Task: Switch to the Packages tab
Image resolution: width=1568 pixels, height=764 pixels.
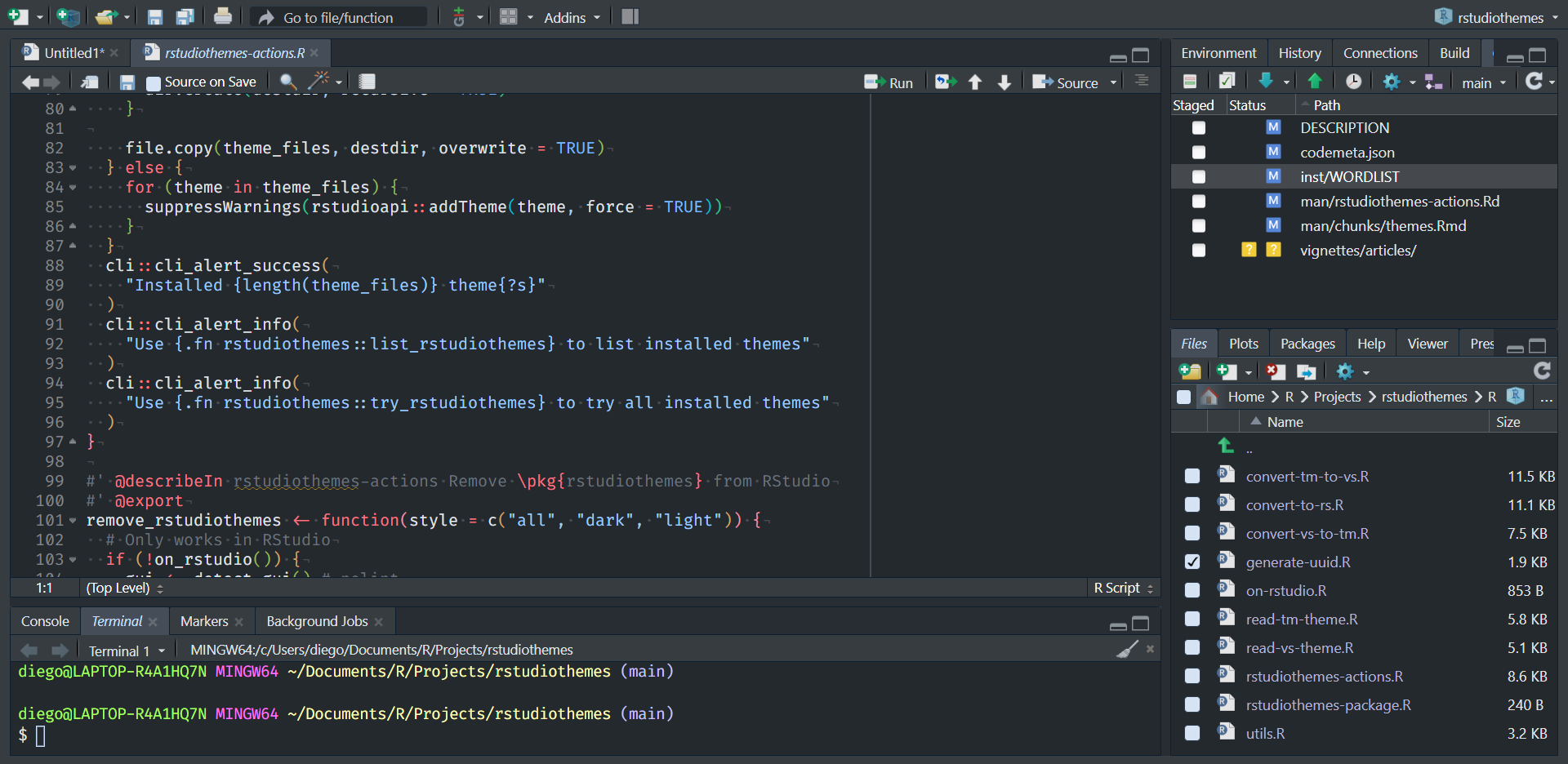Action: pos(1307,344)
